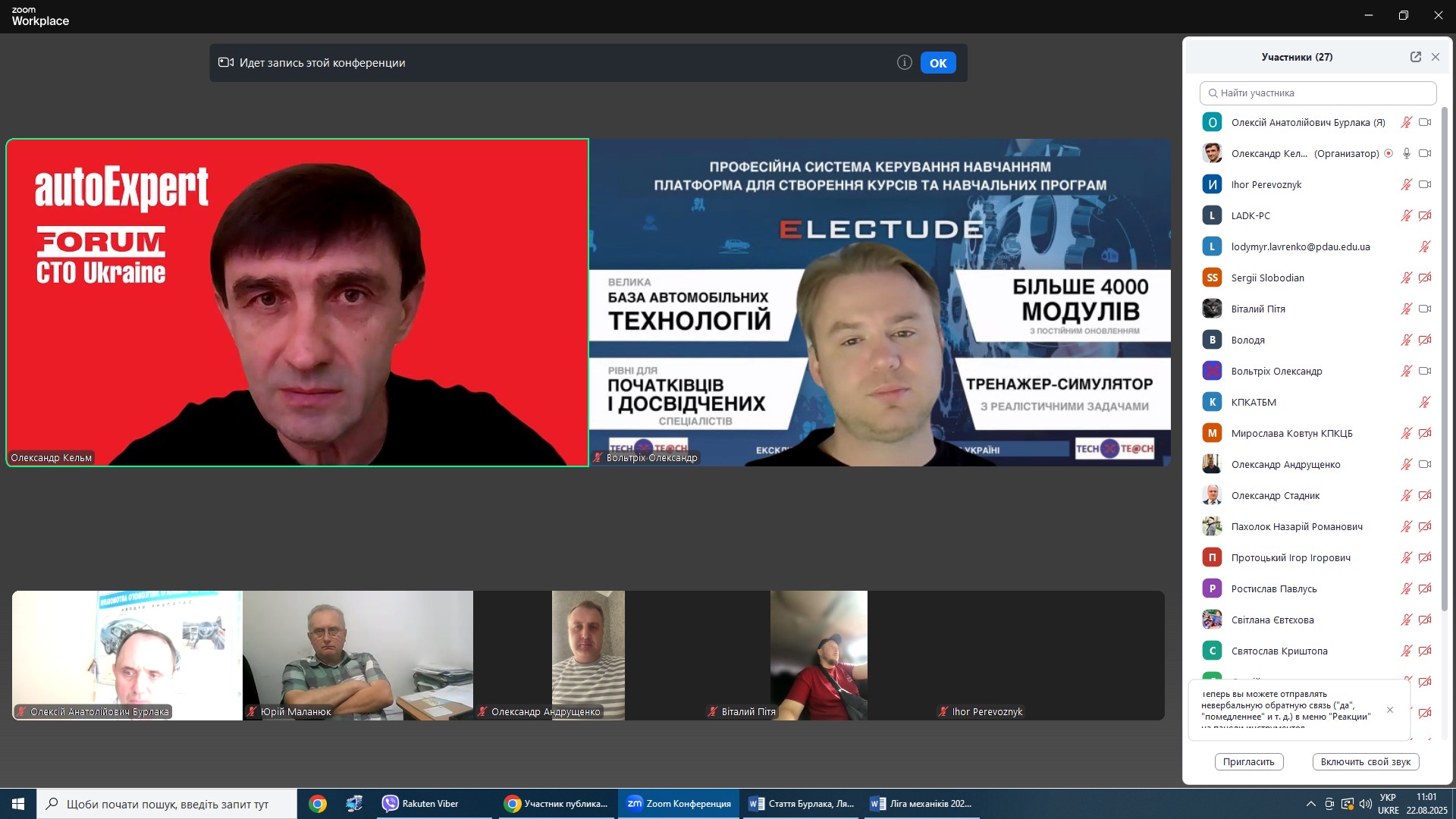Select Вольтріх Олександр video tile

880,303
